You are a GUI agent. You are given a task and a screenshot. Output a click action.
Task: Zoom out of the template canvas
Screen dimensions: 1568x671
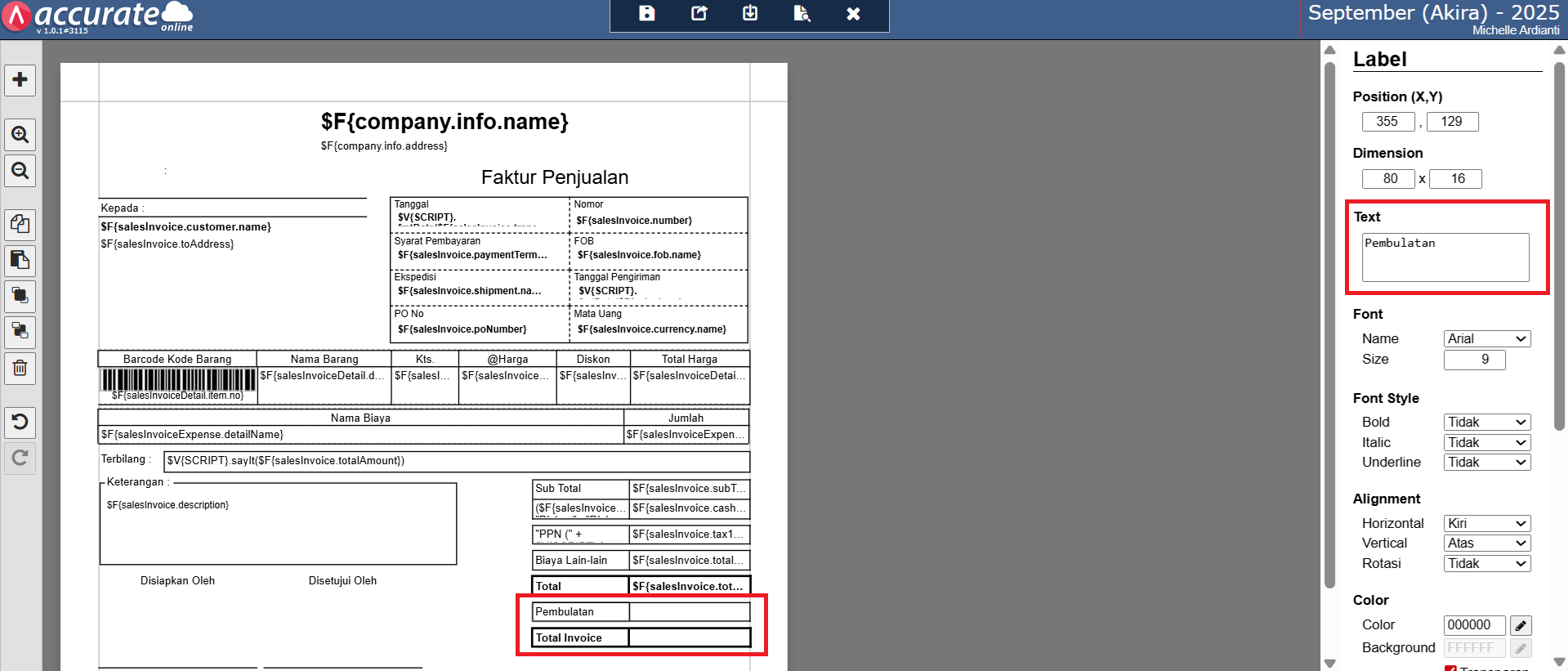coord(20,171)
